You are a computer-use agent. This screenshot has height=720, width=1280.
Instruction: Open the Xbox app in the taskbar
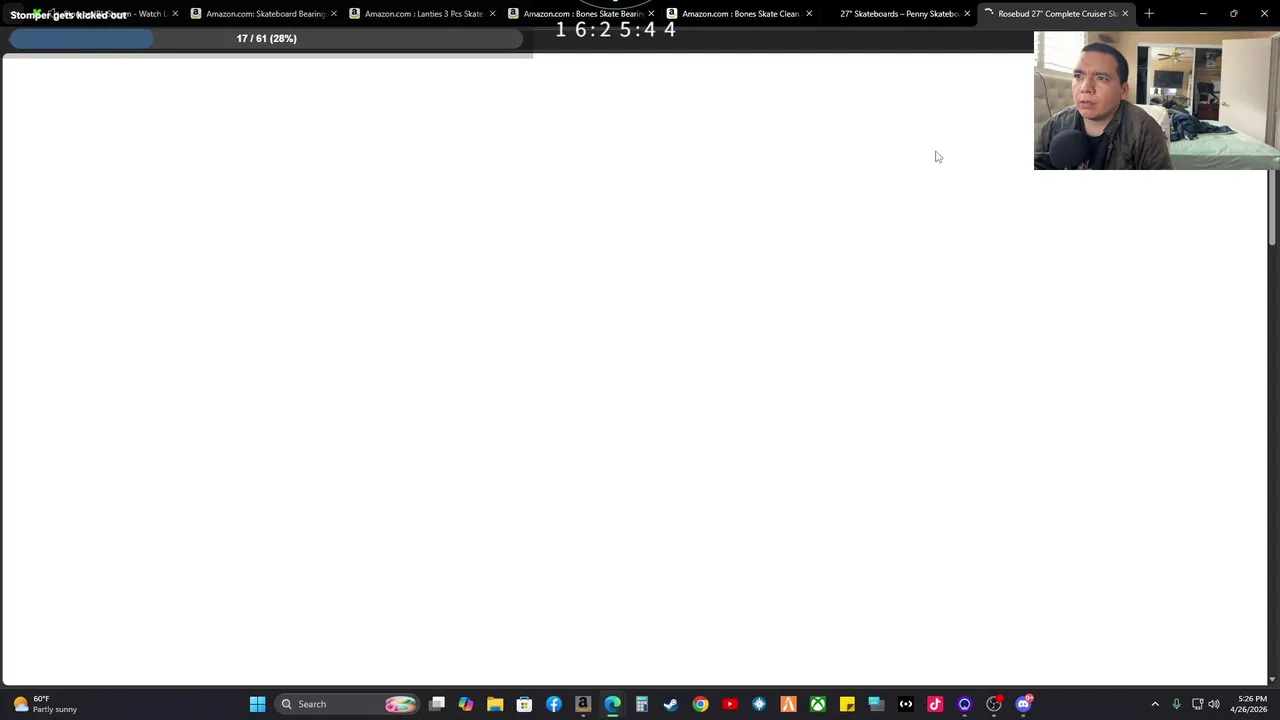tap(818, 704)
